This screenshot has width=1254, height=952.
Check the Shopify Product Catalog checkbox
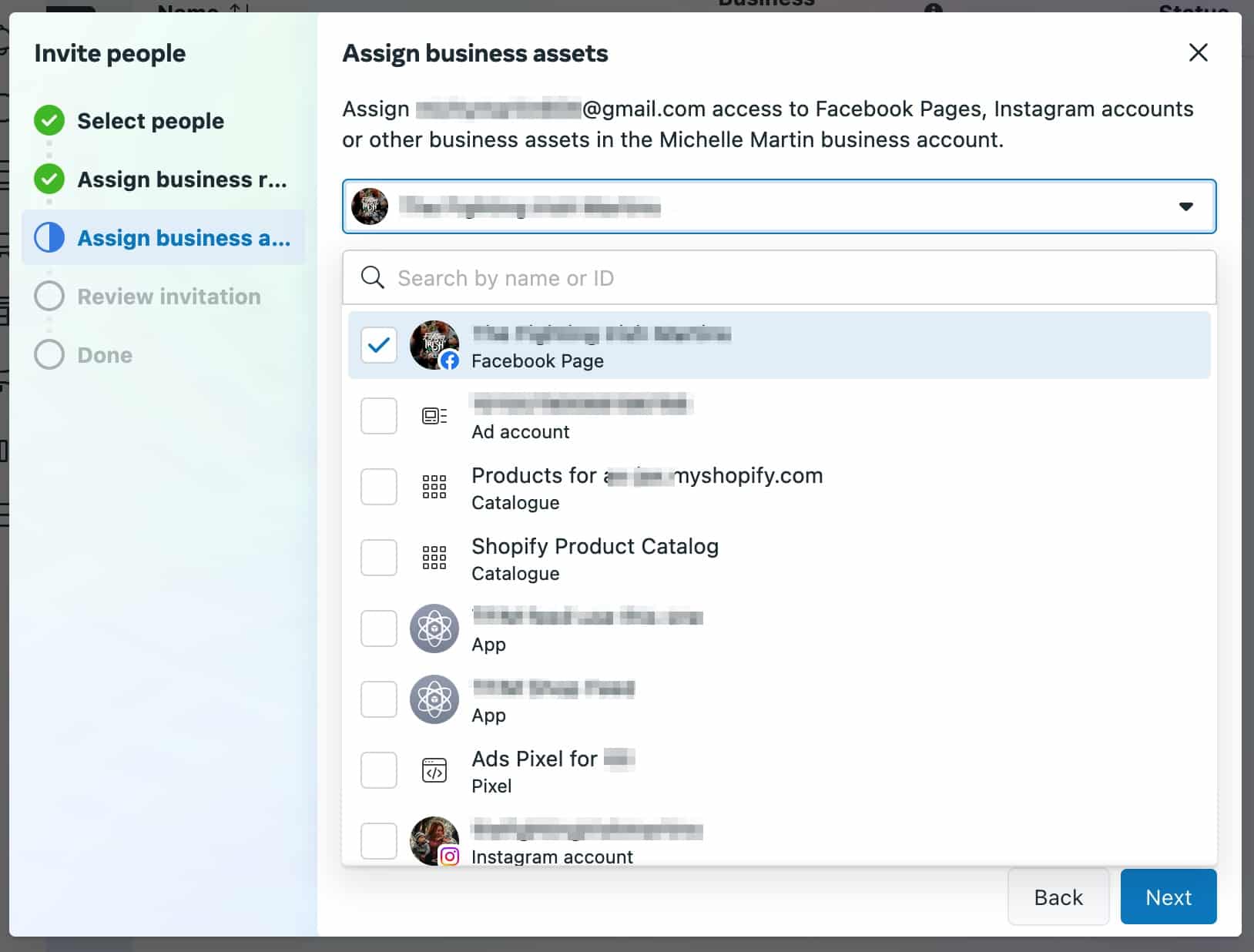click(378, 557)
